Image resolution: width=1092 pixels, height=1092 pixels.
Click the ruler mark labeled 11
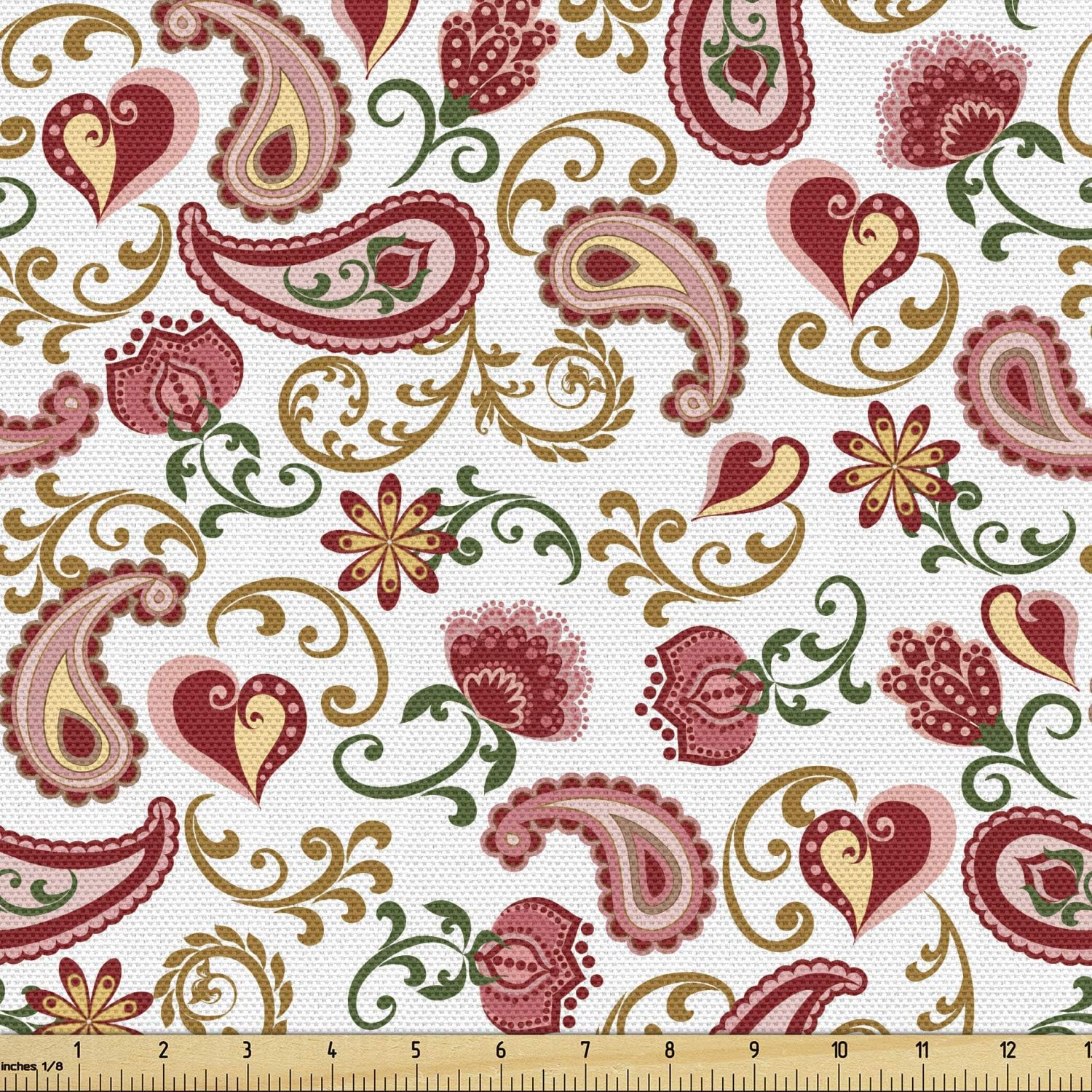coord(923,1050)
